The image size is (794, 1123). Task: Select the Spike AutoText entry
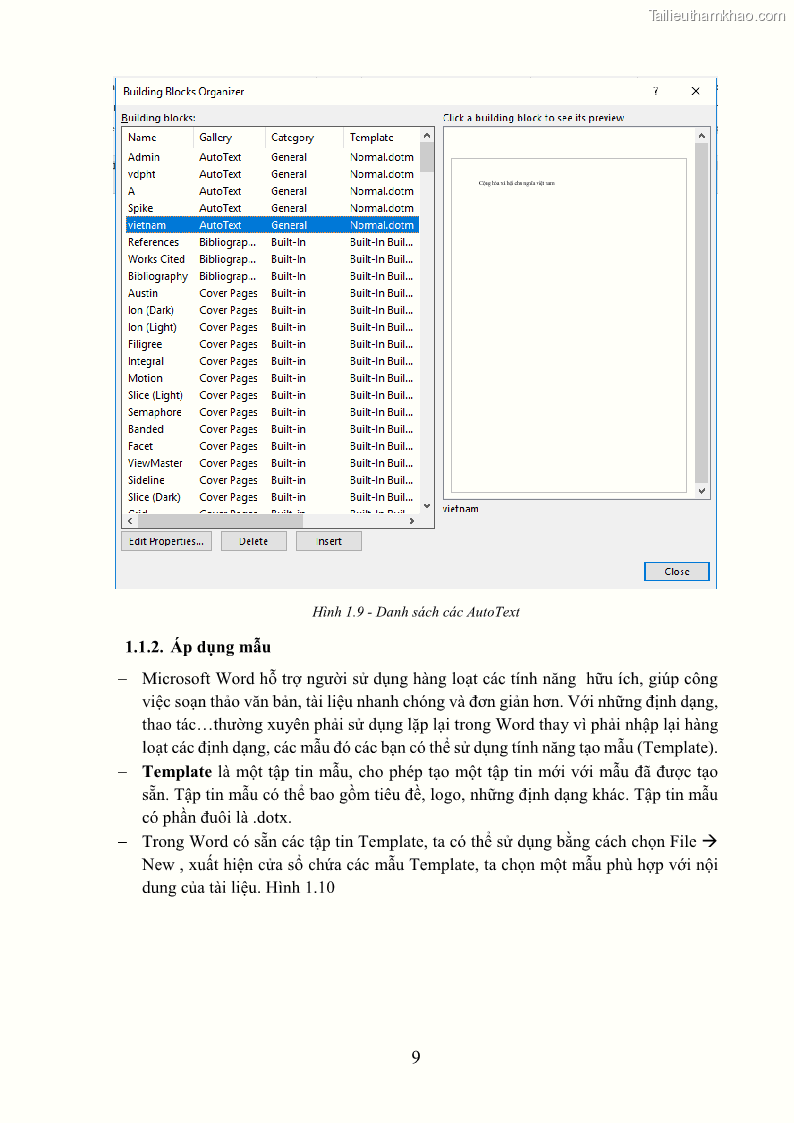pyautogui.click(x=141, y=208)
